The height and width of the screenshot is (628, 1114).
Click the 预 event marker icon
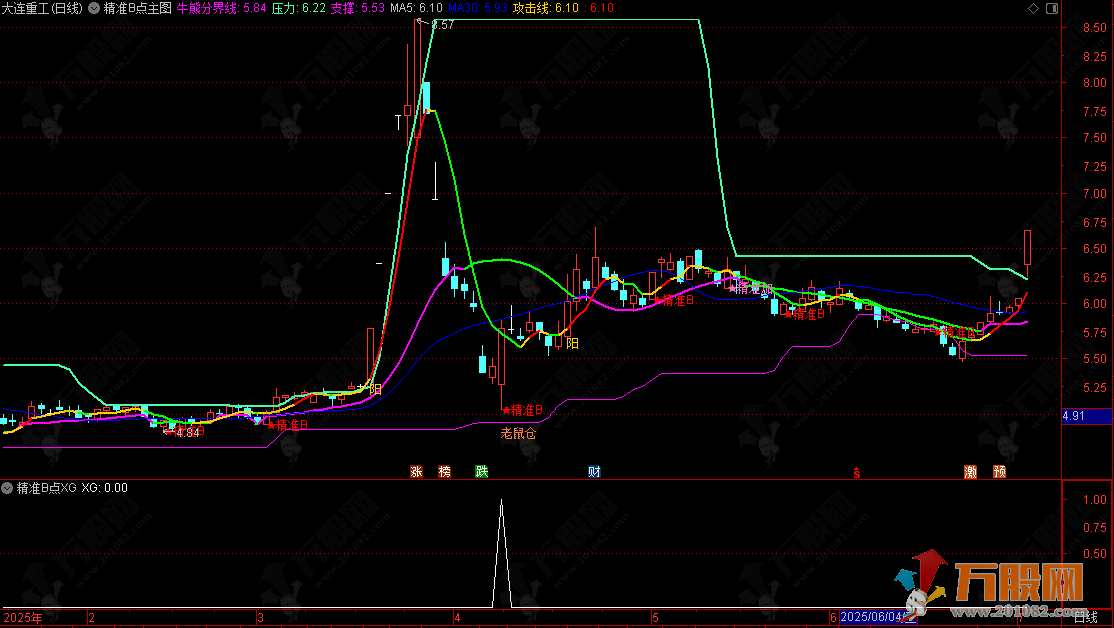(x=1000, y=472)
